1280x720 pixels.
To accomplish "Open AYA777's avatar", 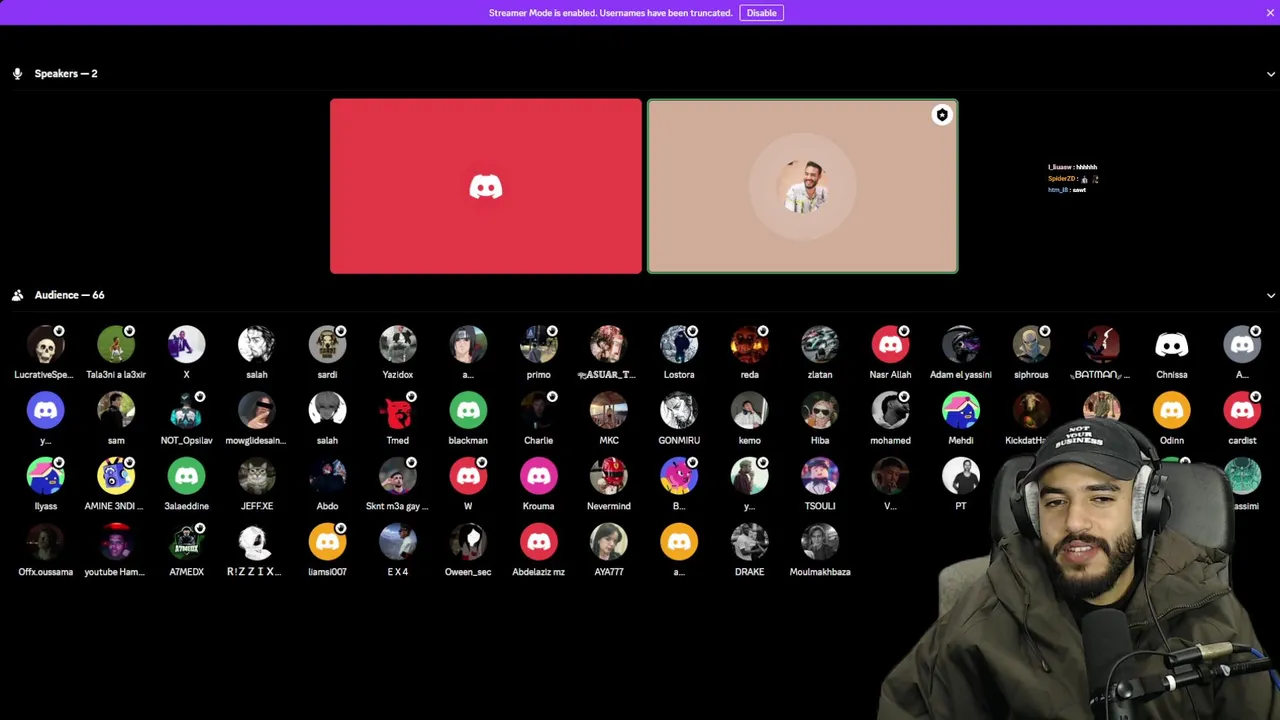I will pyautogui.click(x=609, y=543).
